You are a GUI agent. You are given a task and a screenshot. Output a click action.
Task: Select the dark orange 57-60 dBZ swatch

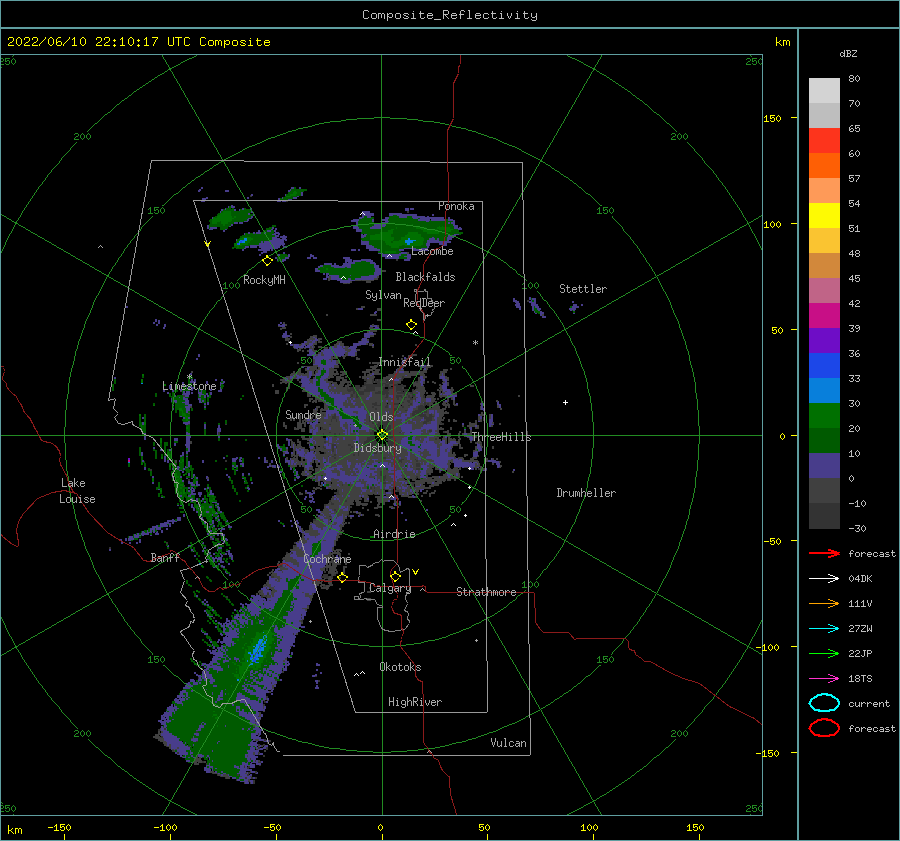click(824, 166)
